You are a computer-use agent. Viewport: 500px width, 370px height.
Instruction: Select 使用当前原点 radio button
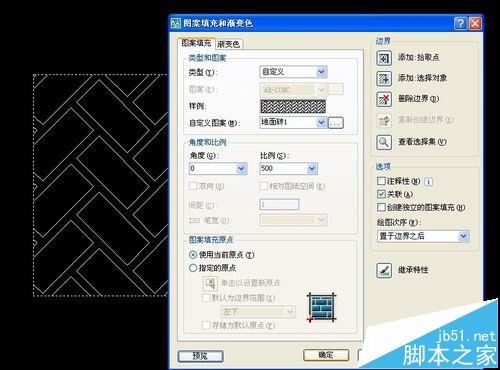coord(193,255)
